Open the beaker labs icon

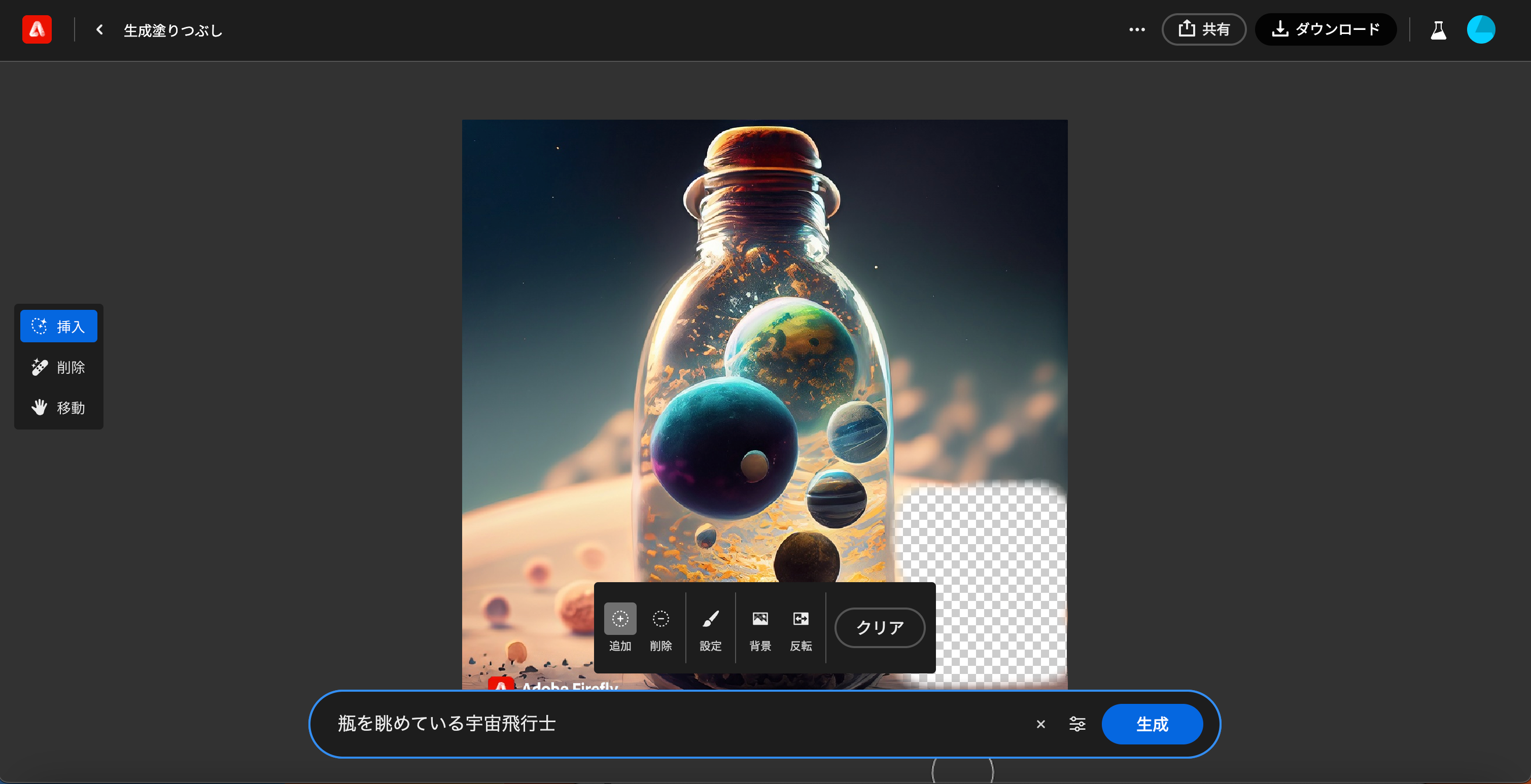coord(1438,29)
